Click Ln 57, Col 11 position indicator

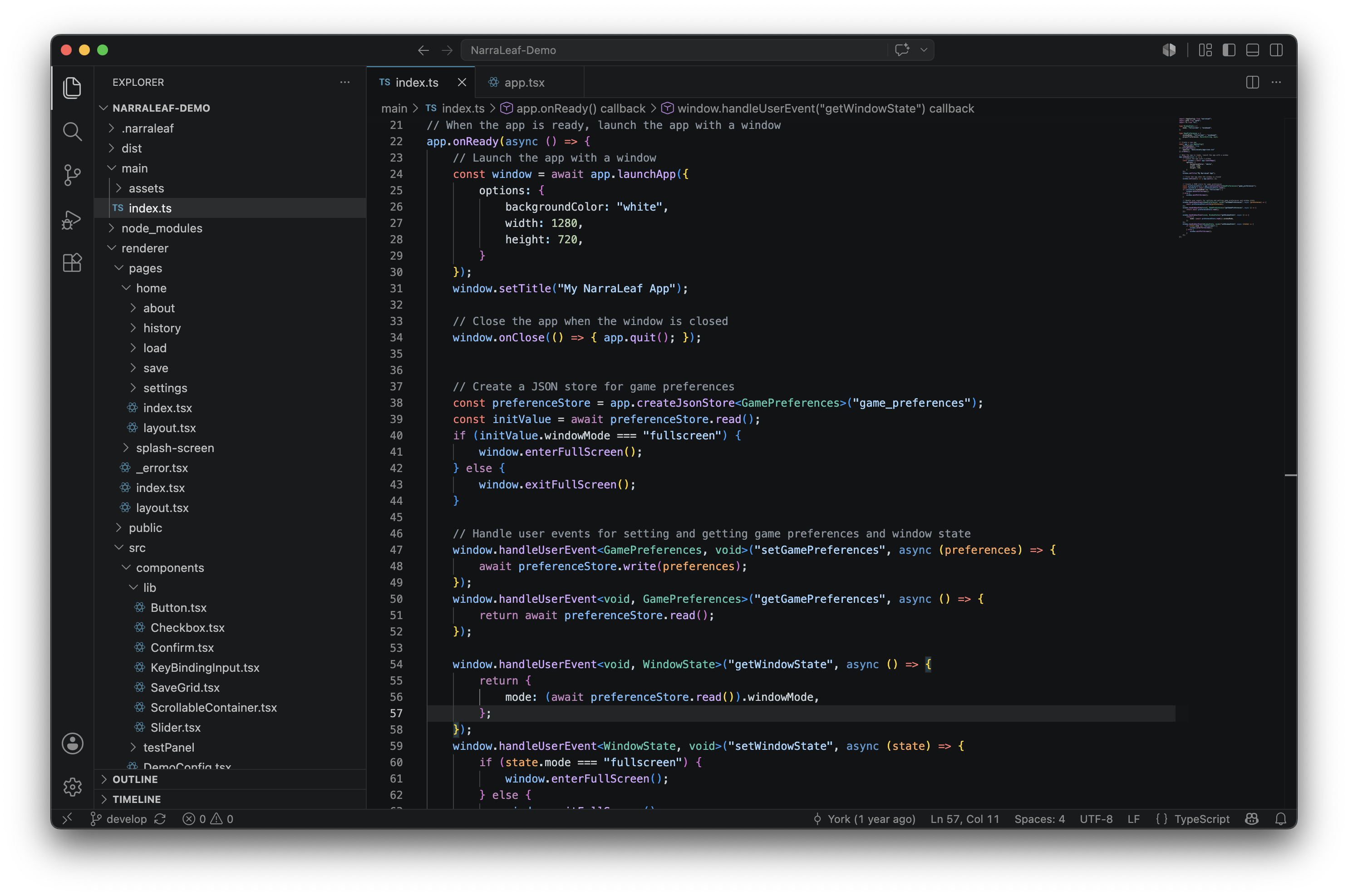click(x=964, y=819)
